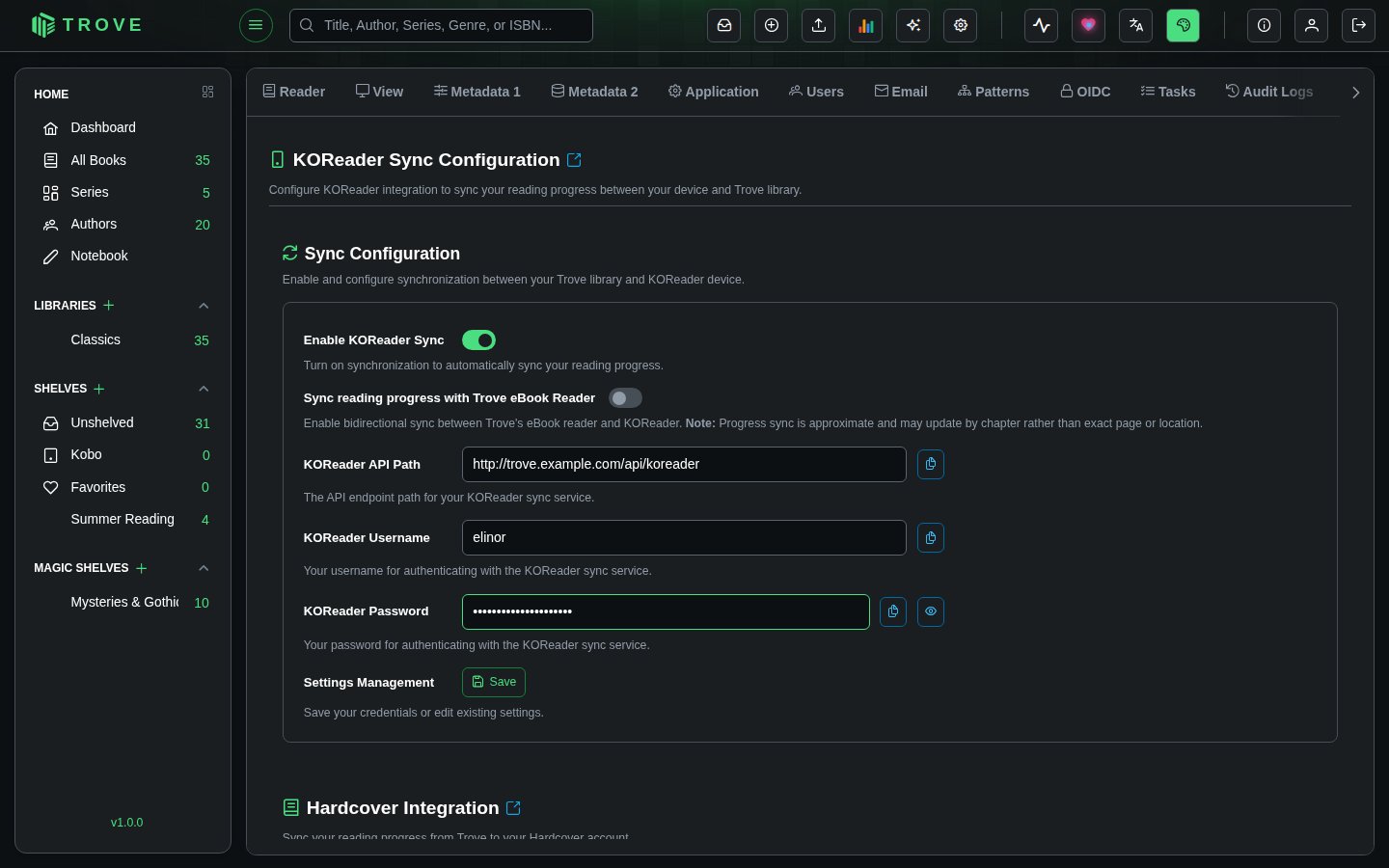
Task: Open Dashboard in the sidebar
Action: pyautogui.click(x=123, y=127)
